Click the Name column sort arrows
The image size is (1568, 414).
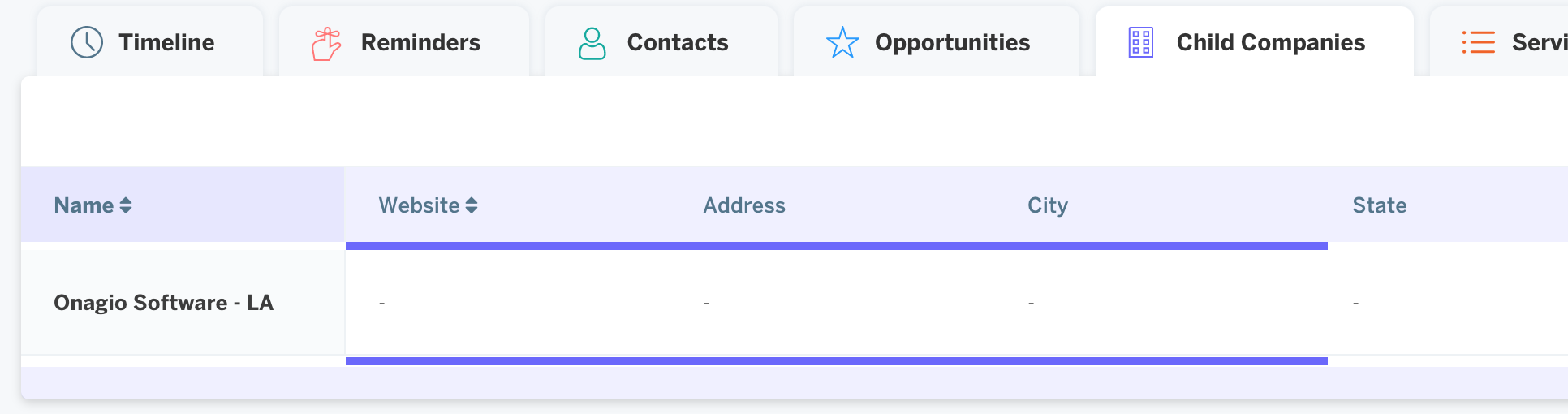(x=126, y=205)
